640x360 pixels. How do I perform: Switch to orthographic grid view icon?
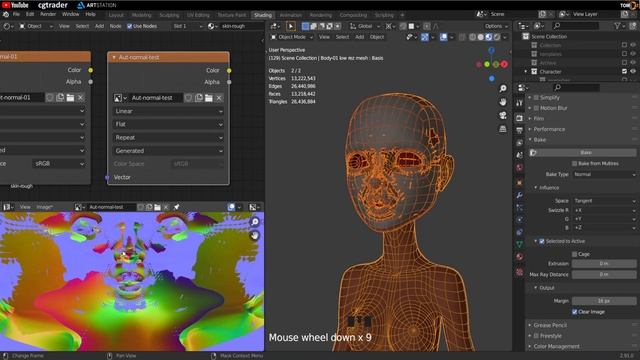pyautogui.click(x=503, y=129)
